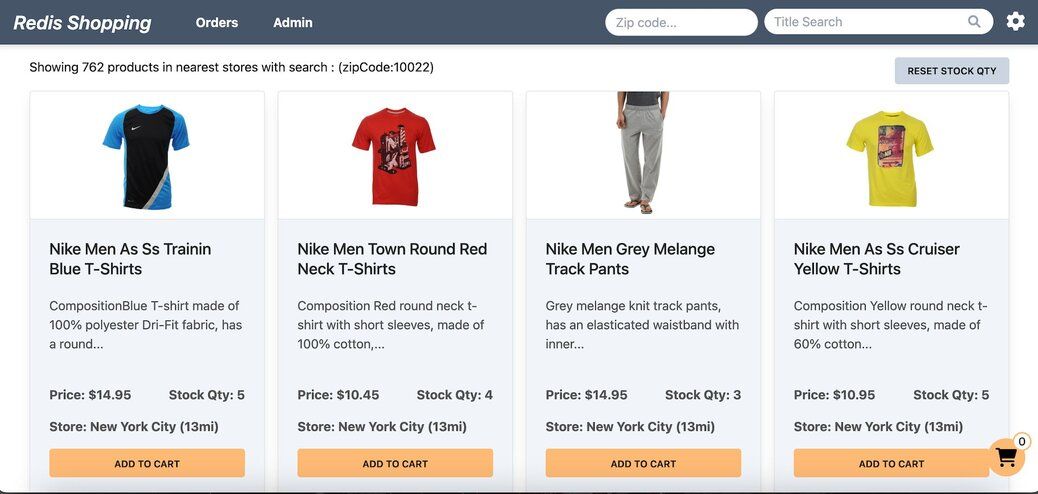Add Town Round Red T-Shirt to cart
The image size is (1038, 494).
(x=395, y=463)
